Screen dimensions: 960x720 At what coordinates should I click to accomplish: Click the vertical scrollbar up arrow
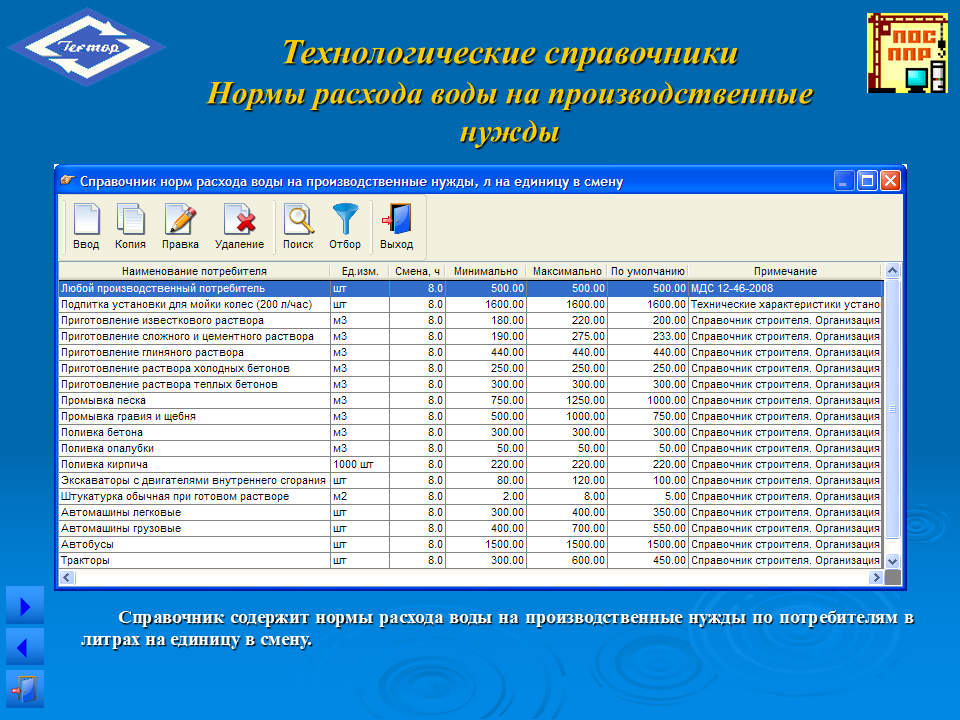pyautogui.click(x=892, y=270)
